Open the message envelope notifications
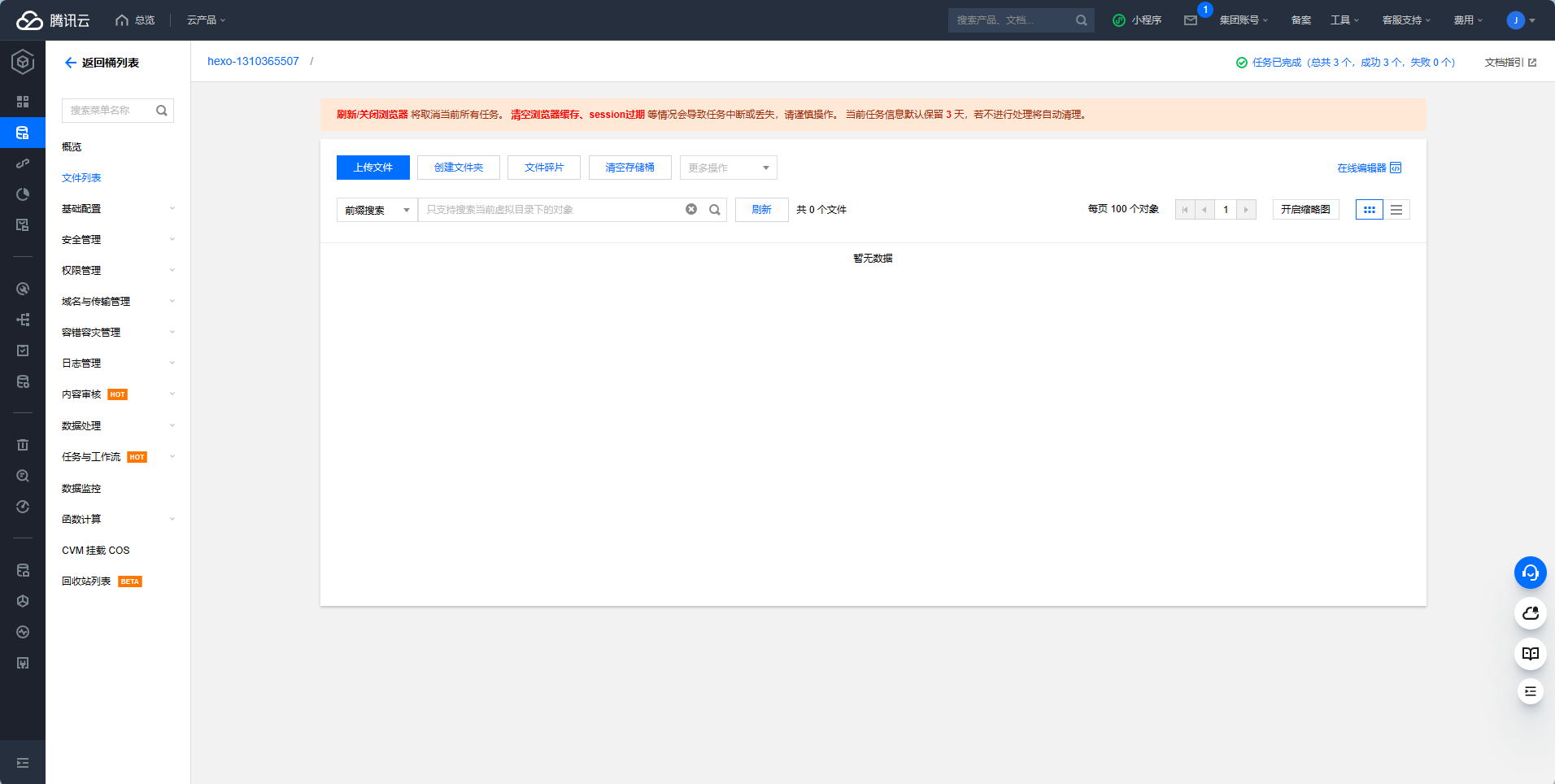 tap(1191, 20)
